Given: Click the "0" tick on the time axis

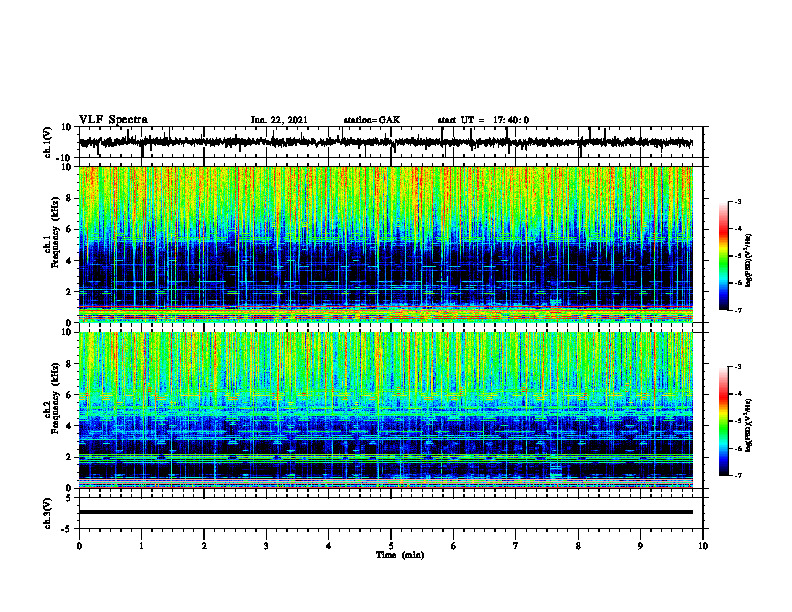Looking at the screenshot, I should (79, 546).
